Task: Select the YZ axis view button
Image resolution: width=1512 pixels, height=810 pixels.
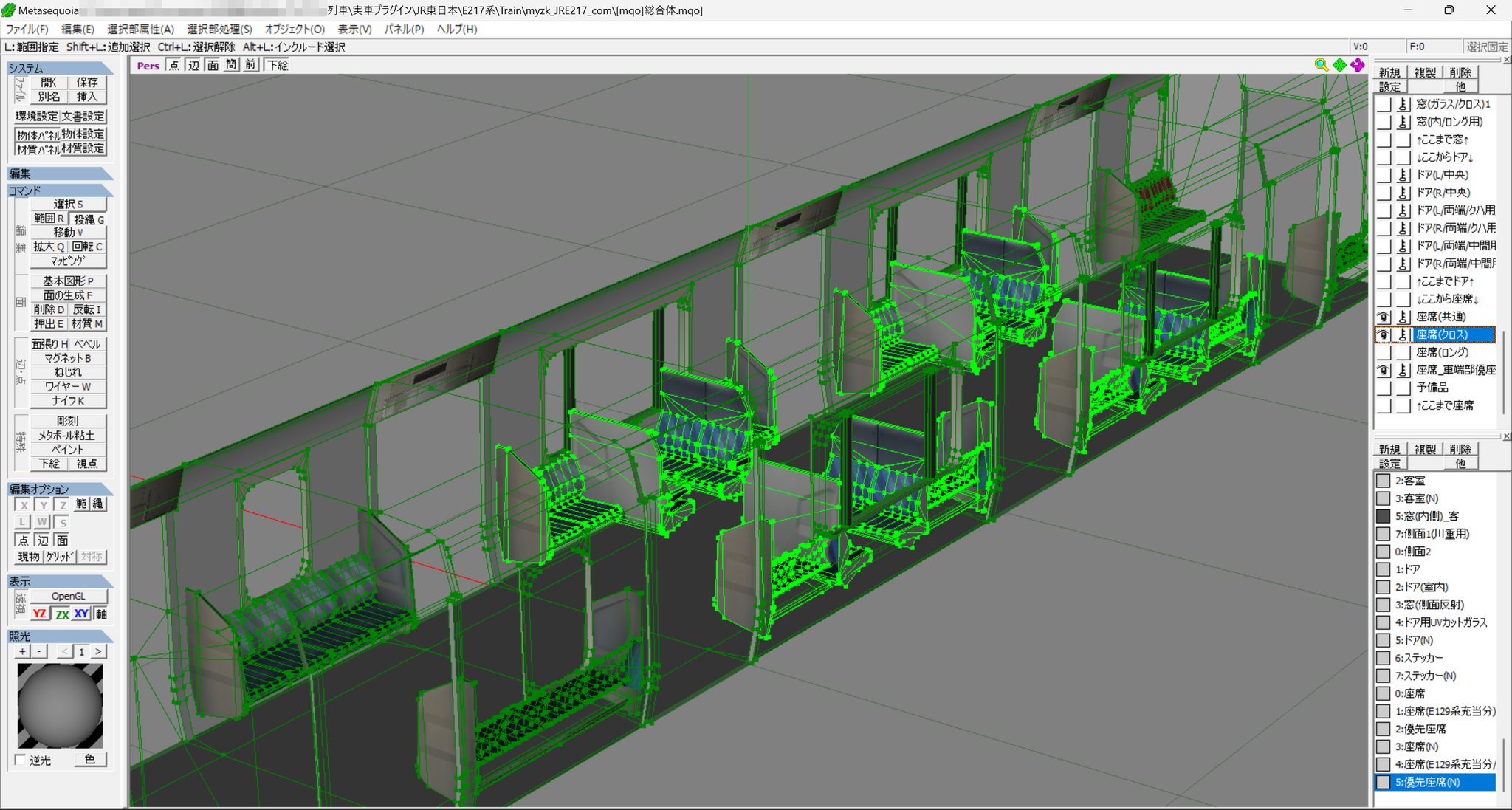Action: [x=40, y=614]
